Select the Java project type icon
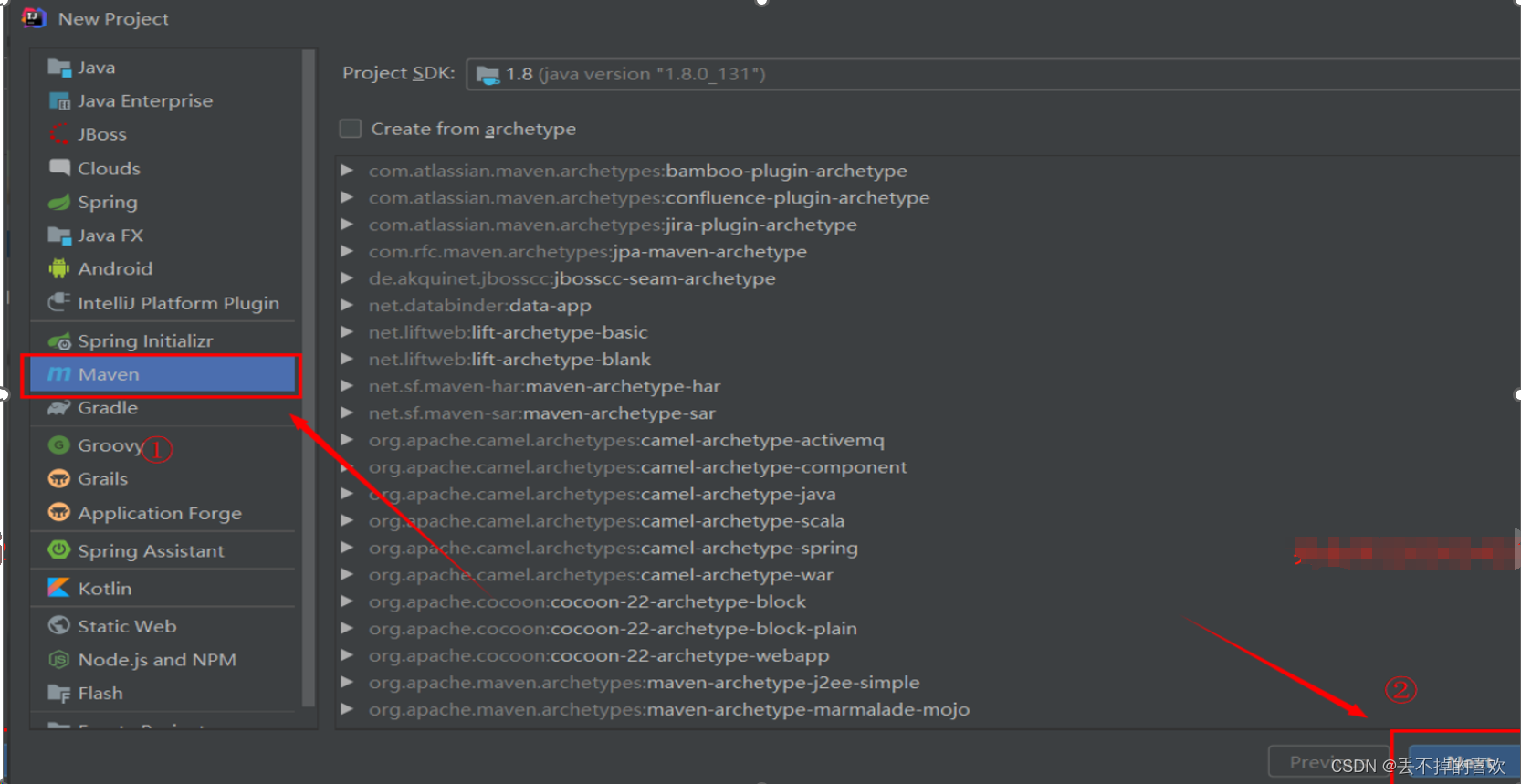1521x784 pixels. pos(59,68)
